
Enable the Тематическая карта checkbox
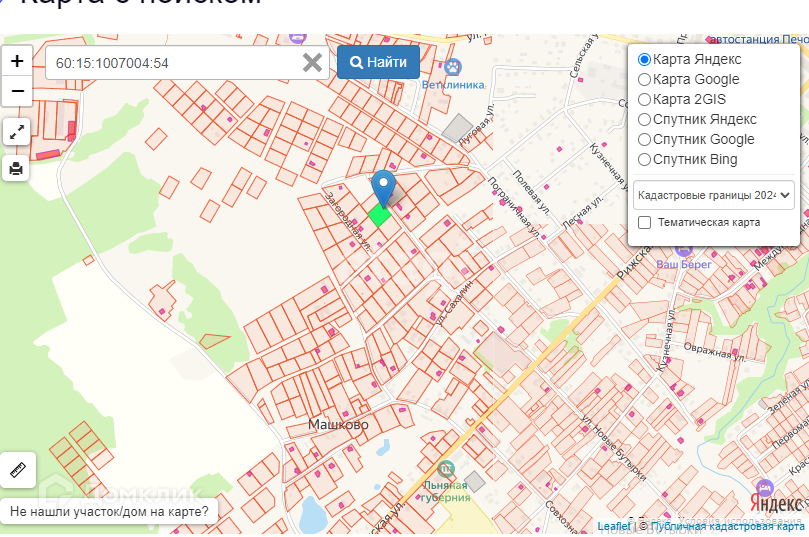click(645, 223)
